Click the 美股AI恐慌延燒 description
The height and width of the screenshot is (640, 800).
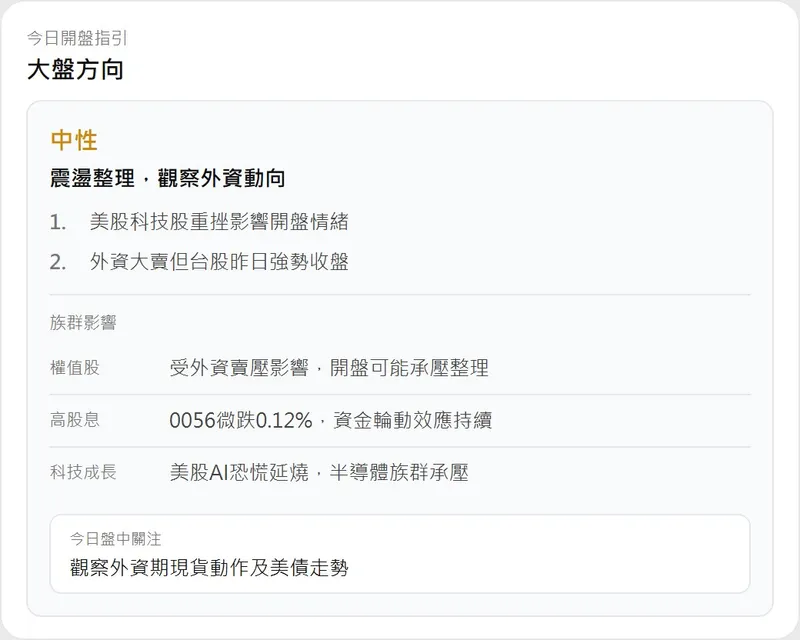pos(239,473)
